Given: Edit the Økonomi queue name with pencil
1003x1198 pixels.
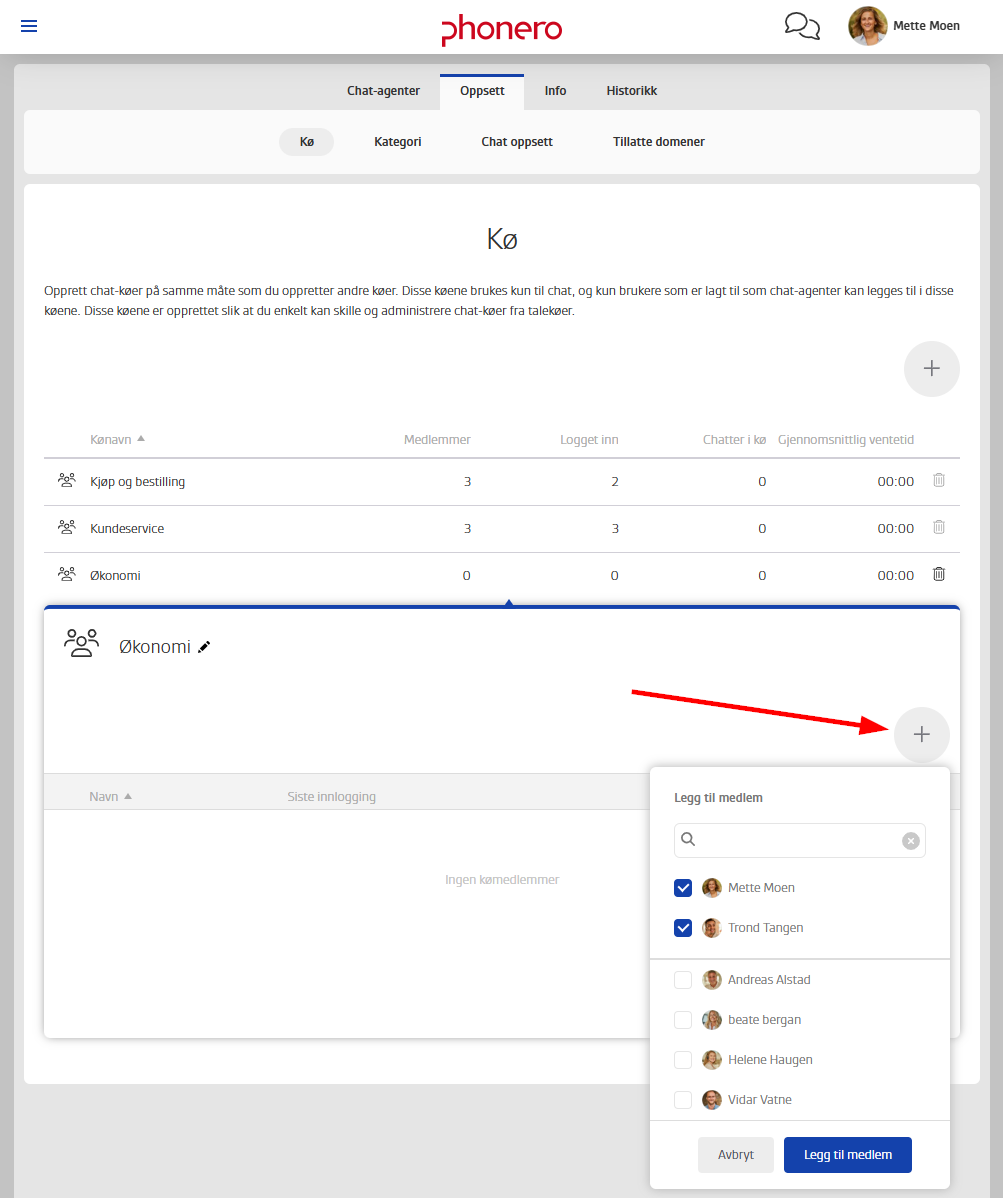Looking at the screenshot, I should click(204, 647).
